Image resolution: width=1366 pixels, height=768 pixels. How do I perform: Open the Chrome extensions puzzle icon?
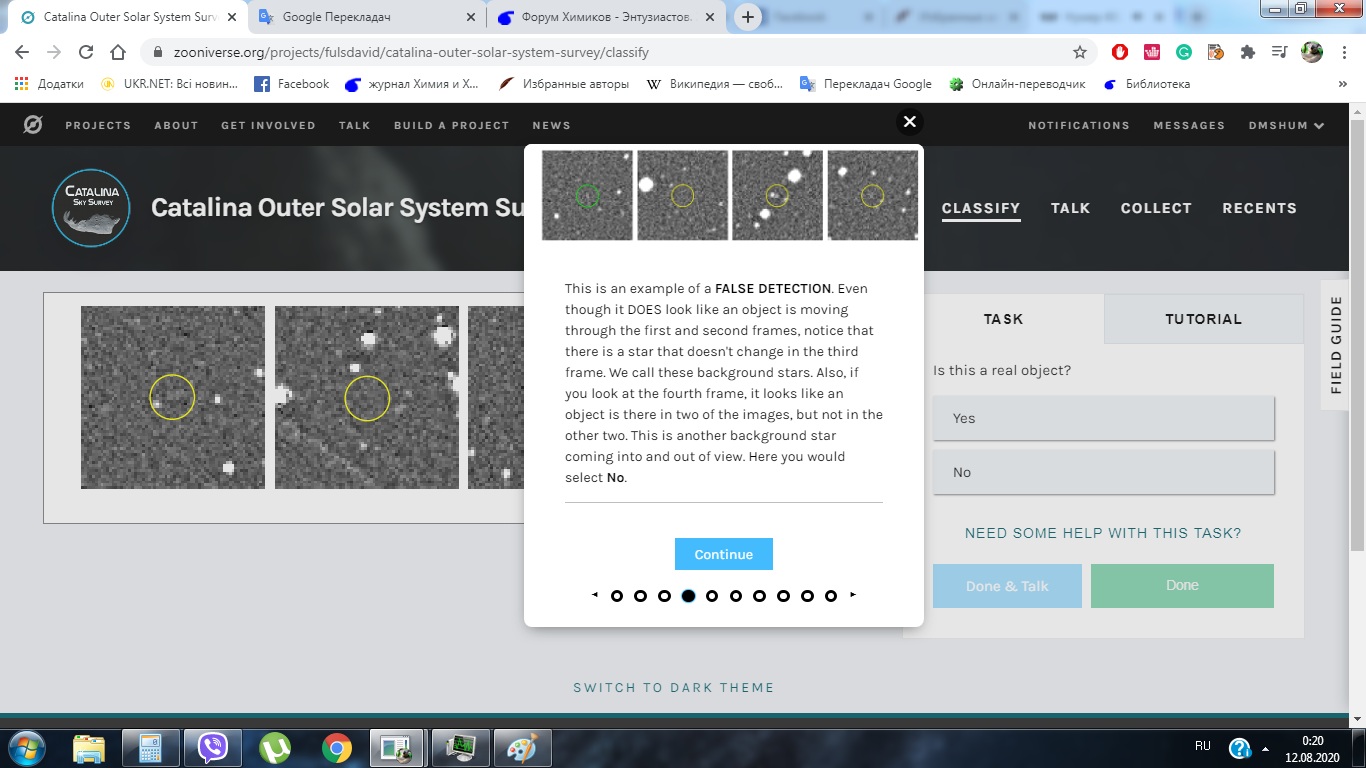coord(1247,52)
